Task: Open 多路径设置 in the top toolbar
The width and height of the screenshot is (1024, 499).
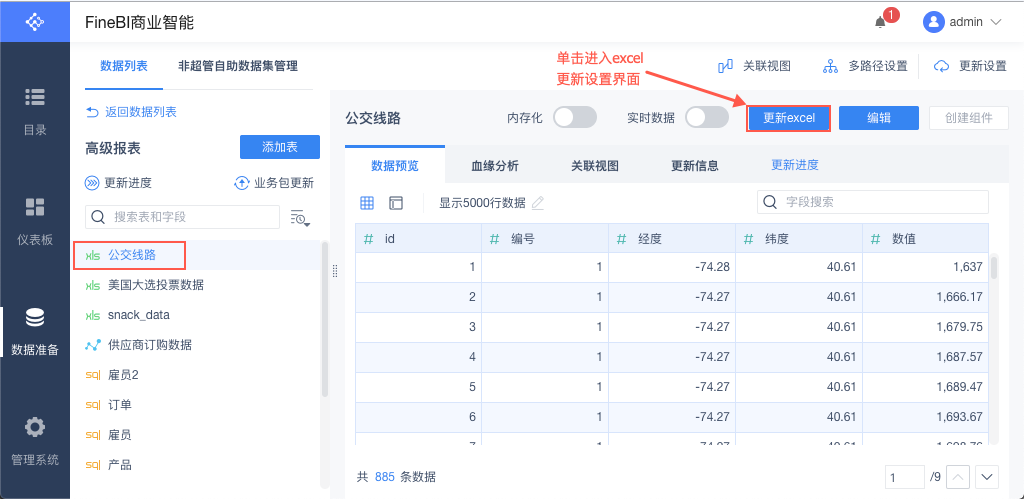Action: tap(865, 66)
